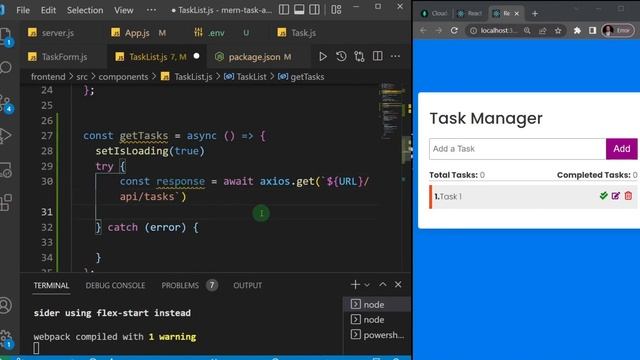The image size is (640, 360).
Task: Click the unsaved dot on TaskList.js tab
Action: tap(196, 56)
